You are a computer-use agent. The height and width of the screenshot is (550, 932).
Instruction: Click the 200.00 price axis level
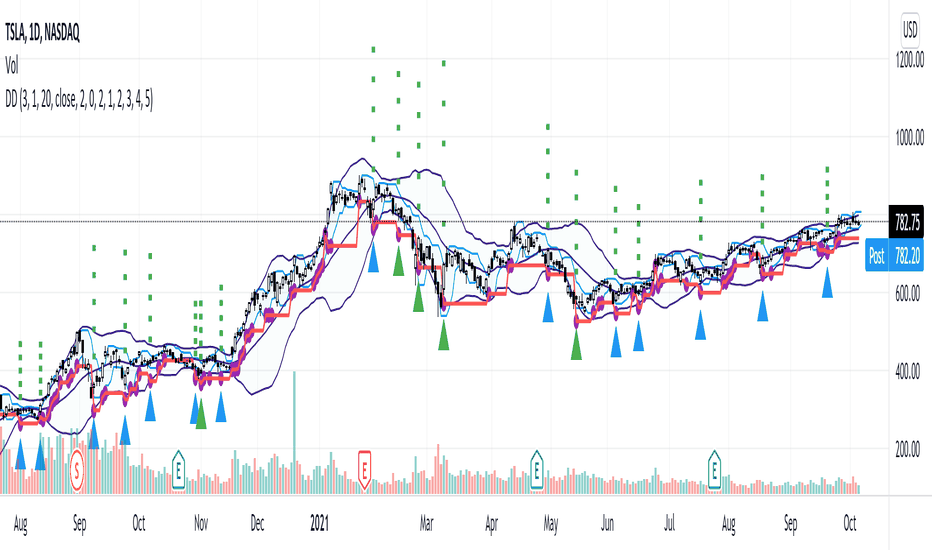point(908,450)
